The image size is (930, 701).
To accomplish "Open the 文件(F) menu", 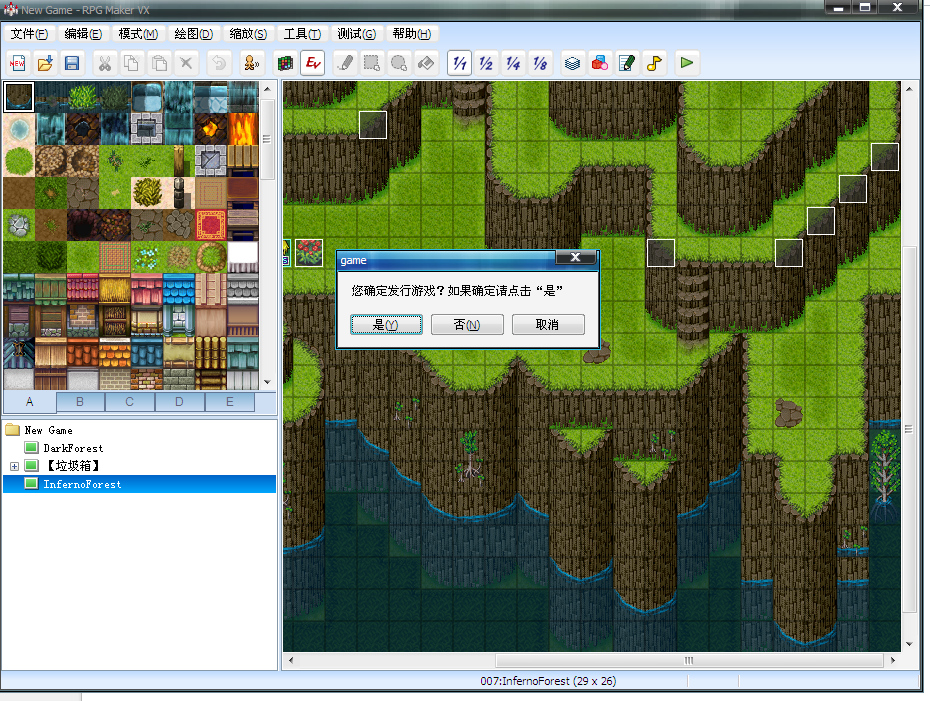I will click(x=29, y=34).
